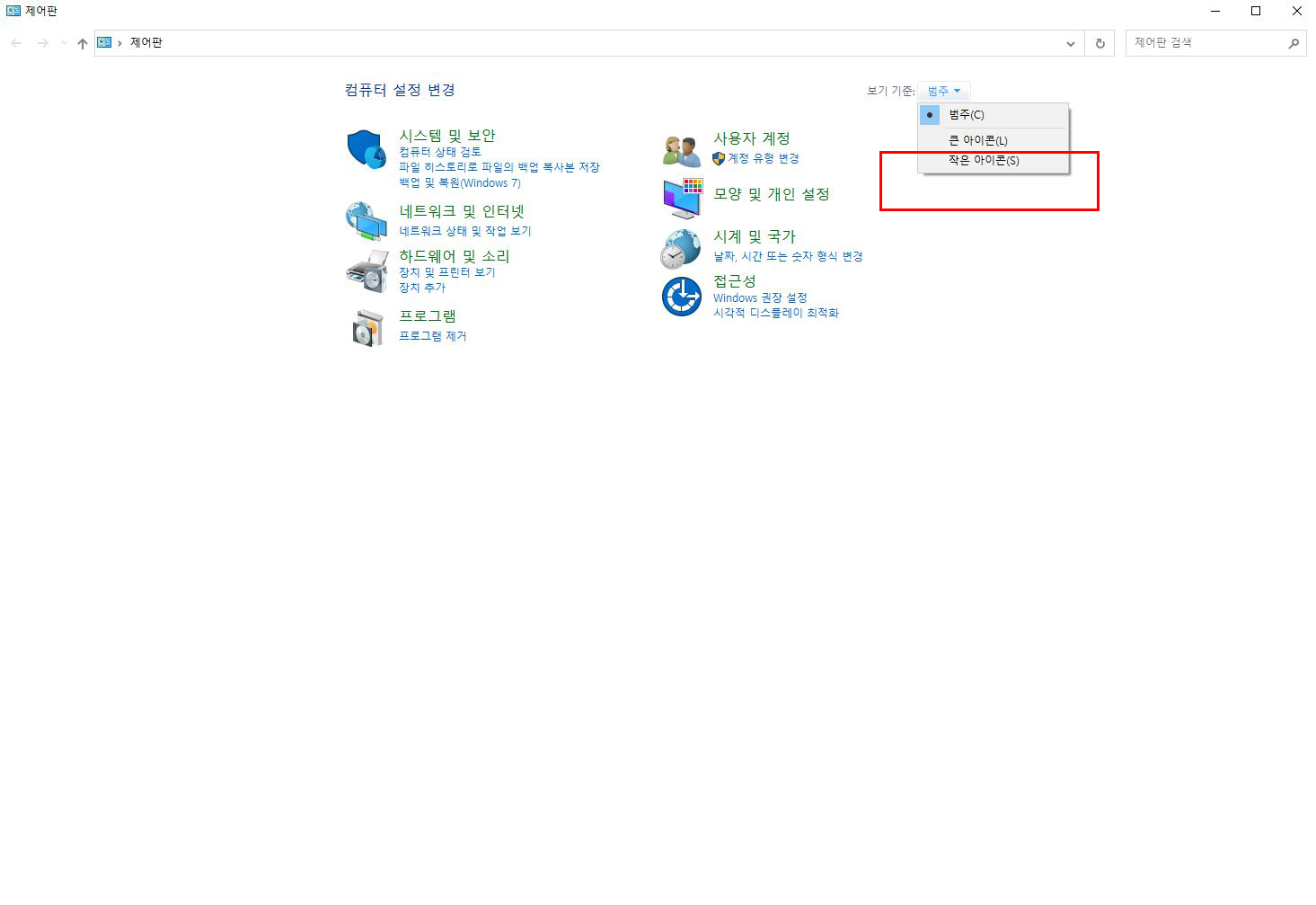The image size is (1316, 905).
Task: Choose 작은 아이콘(S) from view menu
Action: point(984,161)
